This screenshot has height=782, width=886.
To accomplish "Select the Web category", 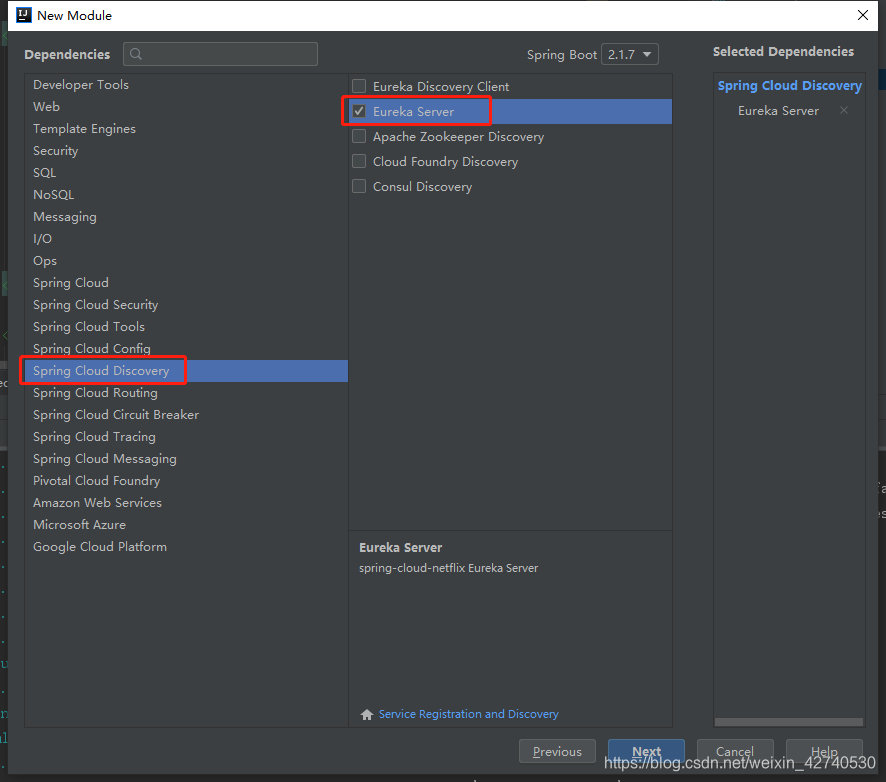I will 186,106.
